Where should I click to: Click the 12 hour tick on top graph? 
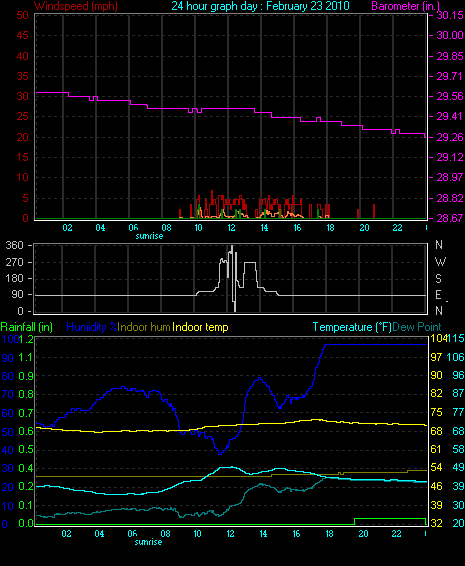231,228
